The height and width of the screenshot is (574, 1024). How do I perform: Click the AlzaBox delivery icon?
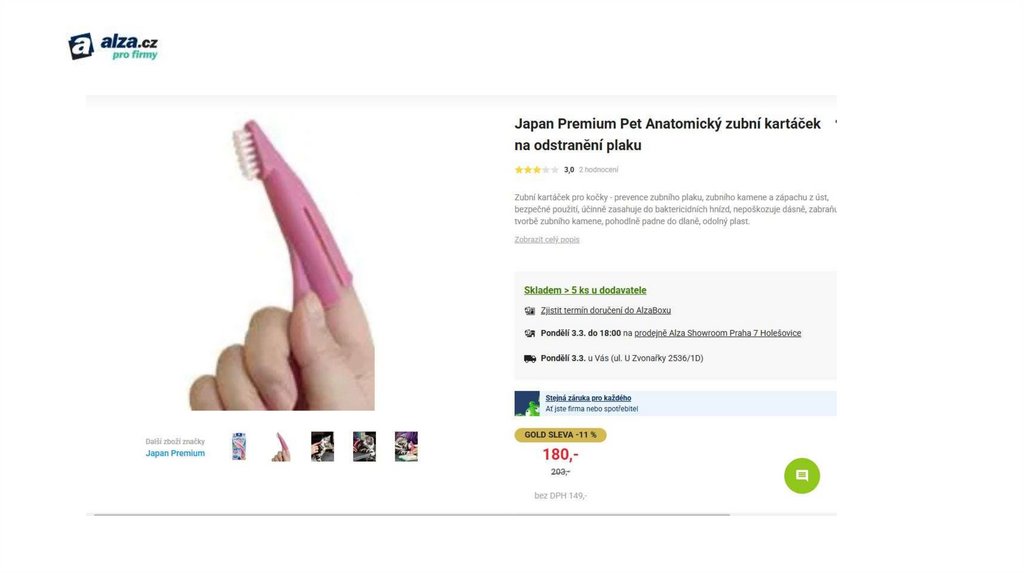click(530, 311)
